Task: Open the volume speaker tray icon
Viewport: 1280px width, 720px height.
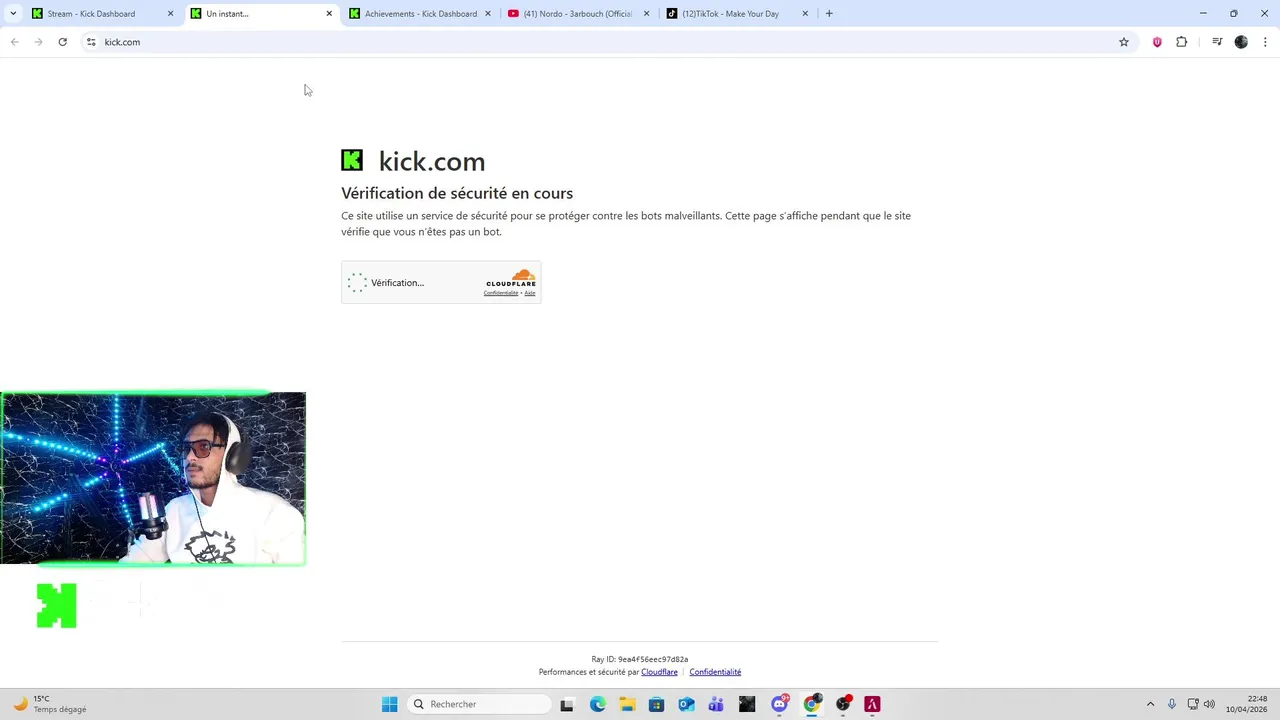Action: point(1209,704)
